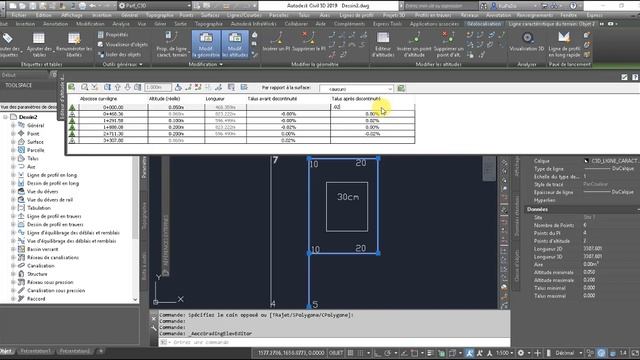
Task: Expand the Surface tree node
Action: pyautogui.click(x=13, y=142)
